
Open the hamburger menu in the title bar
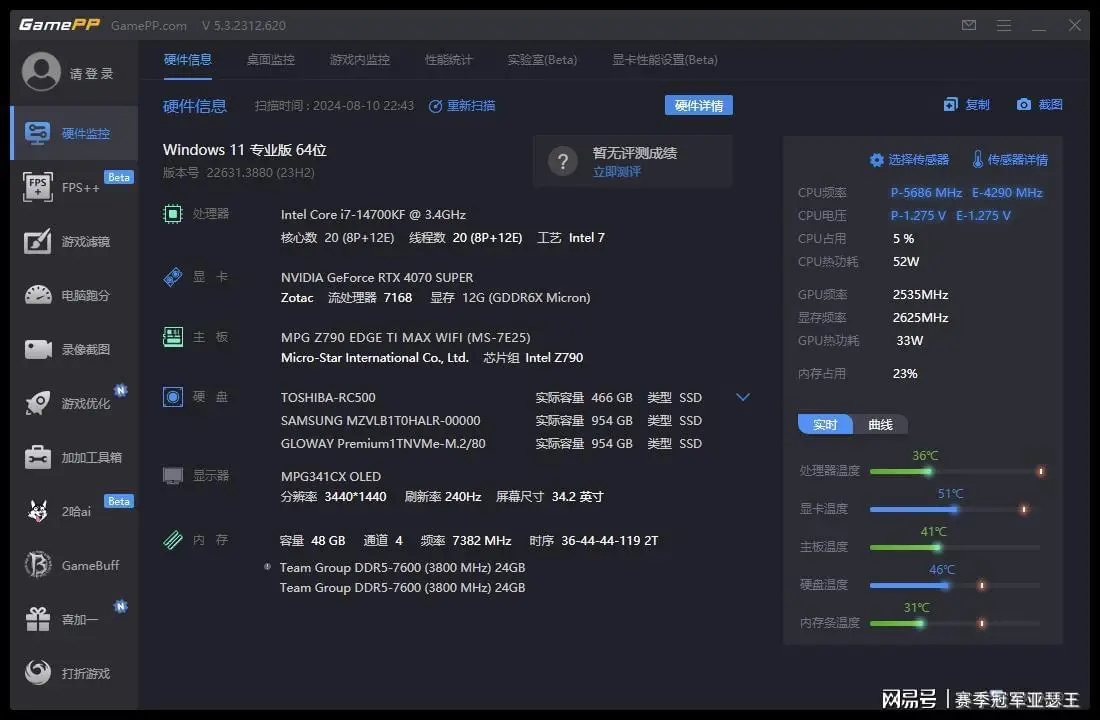click(x=1004, y=24)
